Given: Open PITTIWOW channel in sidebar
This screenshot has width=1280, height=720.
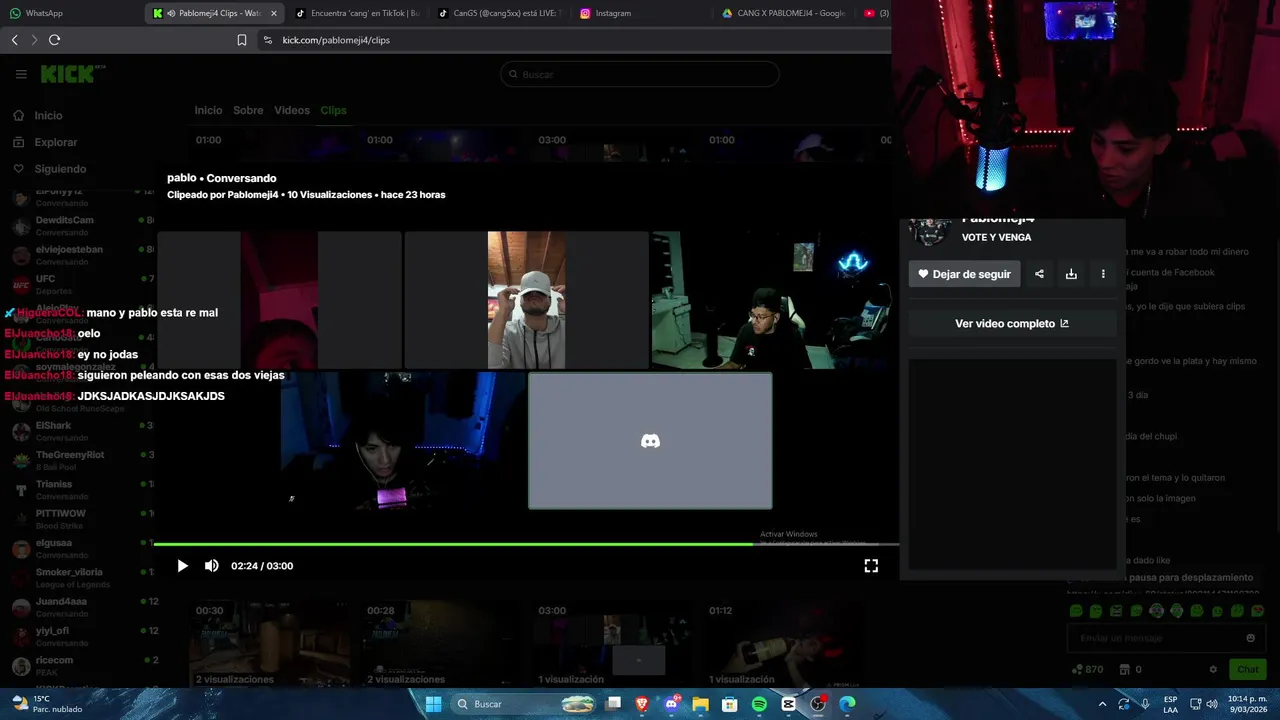Looking at the screenshot, I should 80,519.
